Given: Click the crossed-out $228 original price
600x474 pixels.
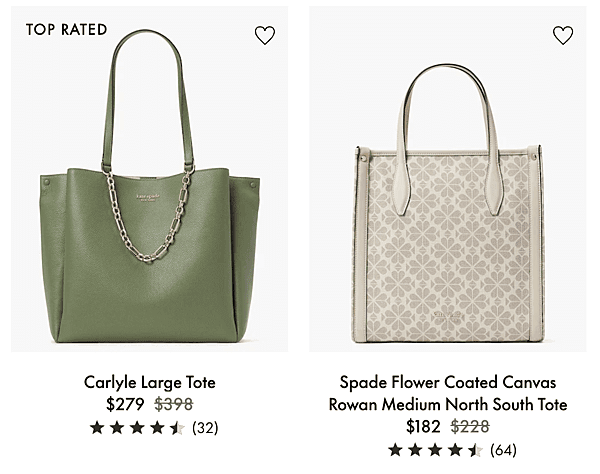Looking at the screenshot, I should click(x=470, y=427).
